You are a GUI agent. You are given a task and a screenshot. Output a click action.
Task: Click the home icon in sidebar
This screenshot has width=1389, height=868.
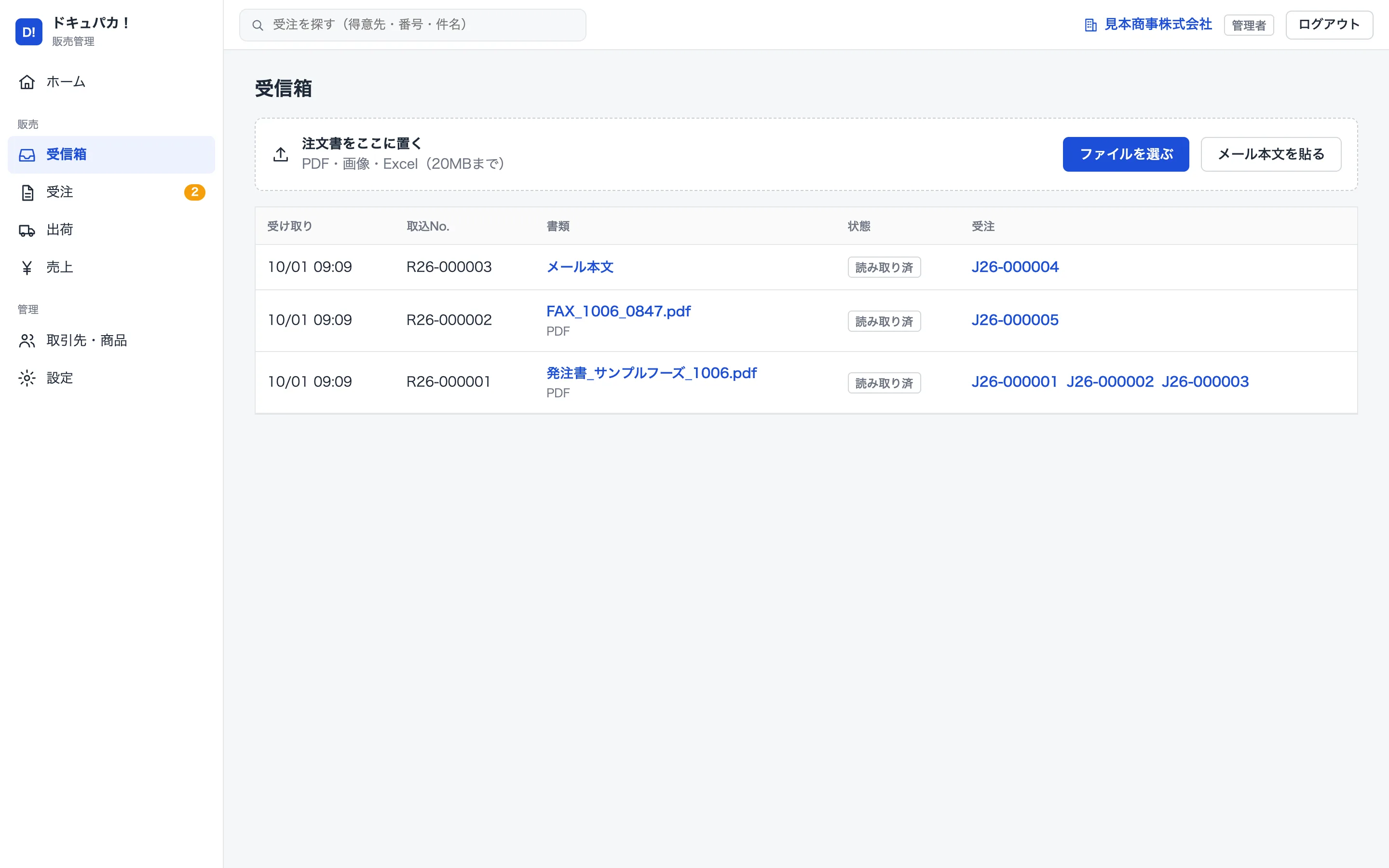tap(27, 82)
